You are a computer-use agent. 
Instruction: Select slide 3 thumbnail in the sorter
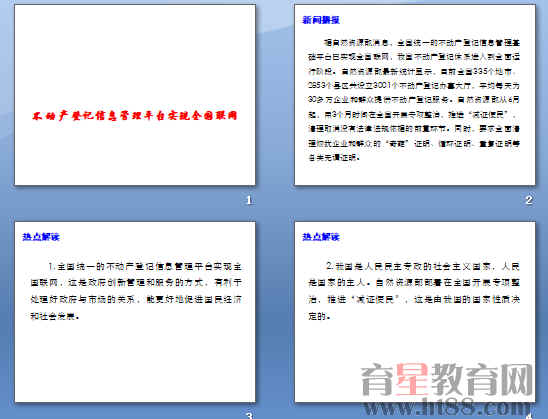coord(135,312)
